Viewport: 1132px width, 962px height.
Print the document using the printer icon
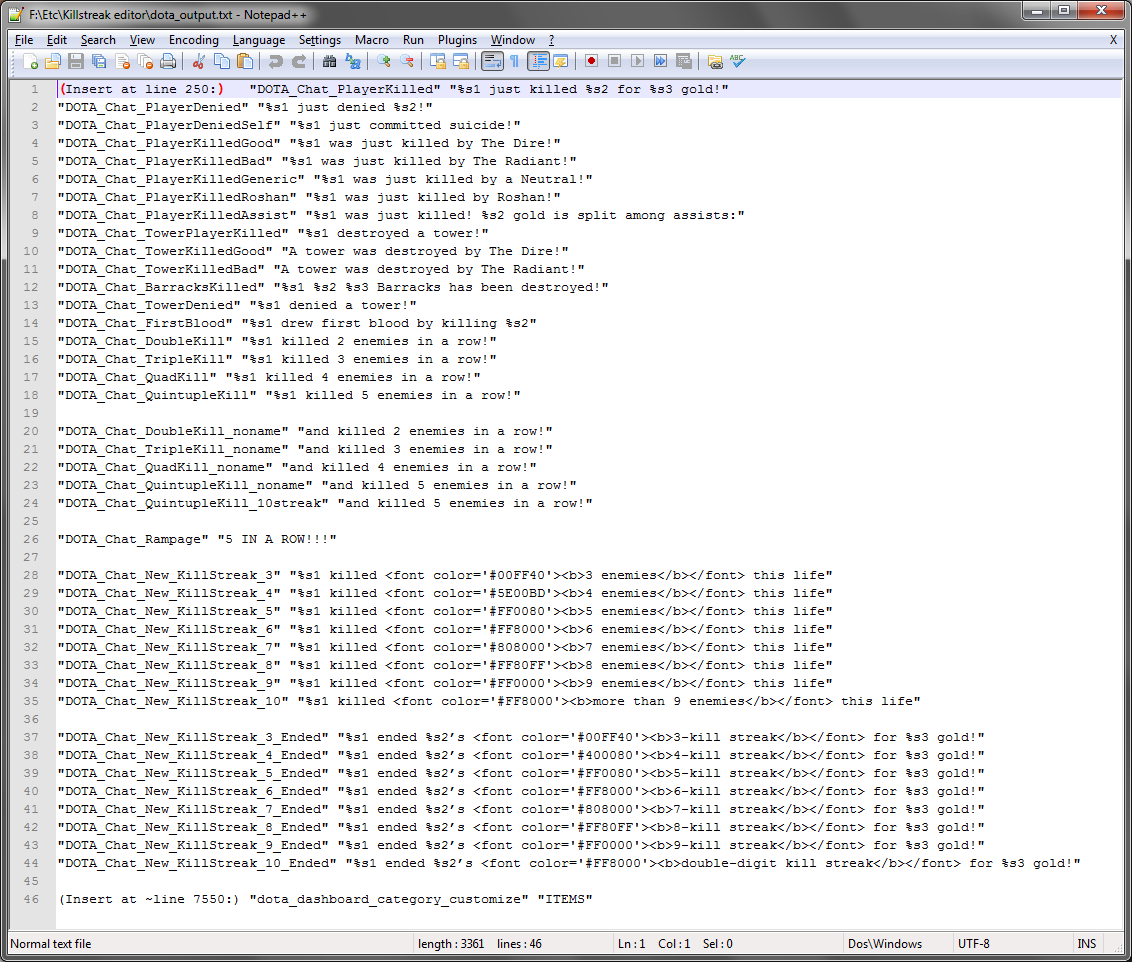click(x=168, y=61)
